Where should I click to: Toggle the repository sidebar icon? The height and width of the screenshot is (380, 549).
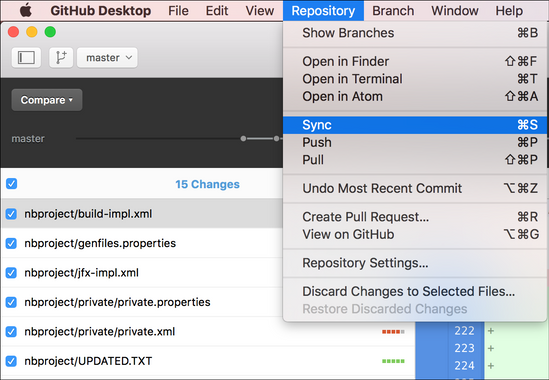click(x=26, y=57)
